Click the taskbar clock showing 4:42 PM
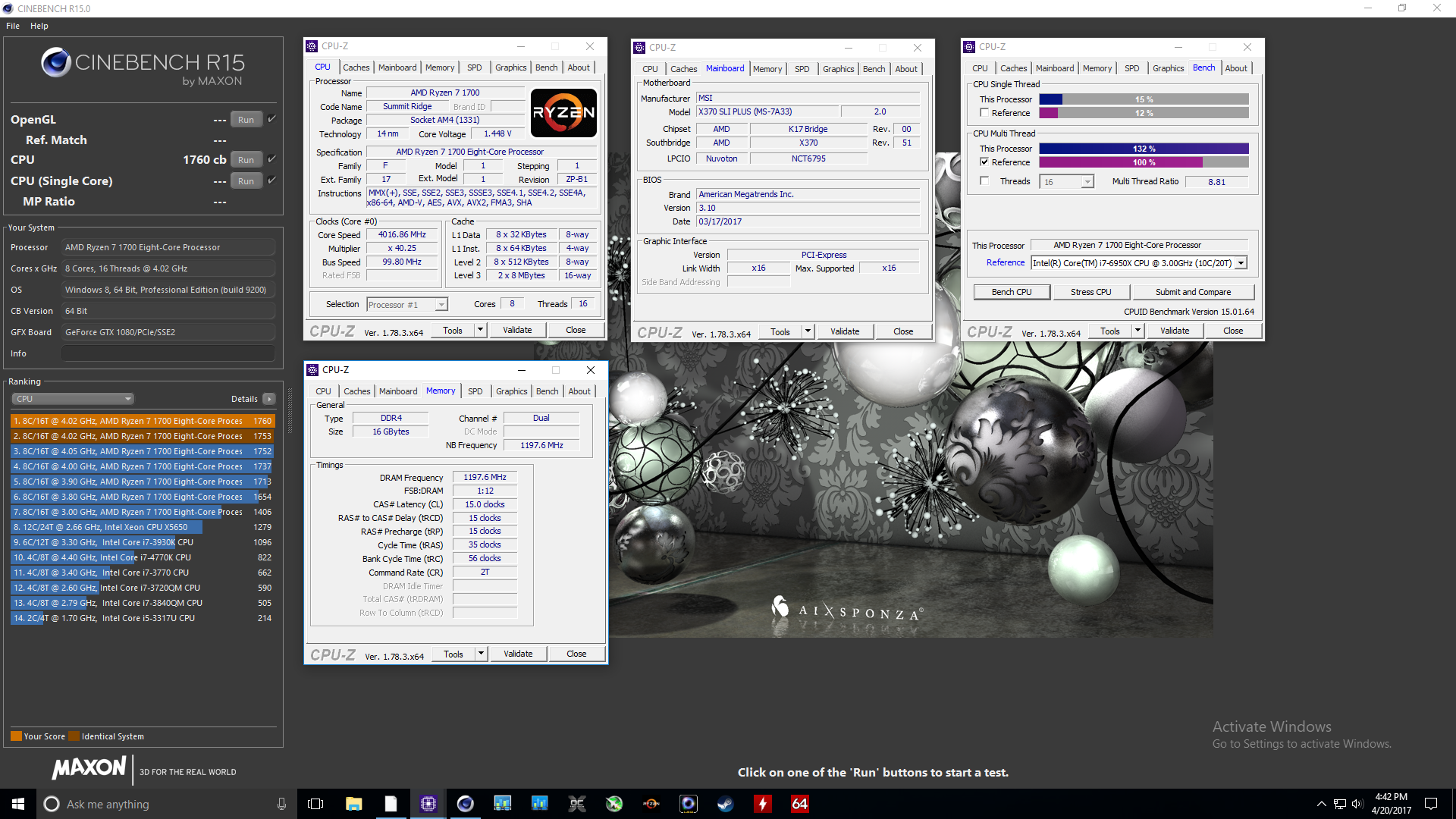The height and width of the screenshot is (819, 1456). tap(1391, 804)
